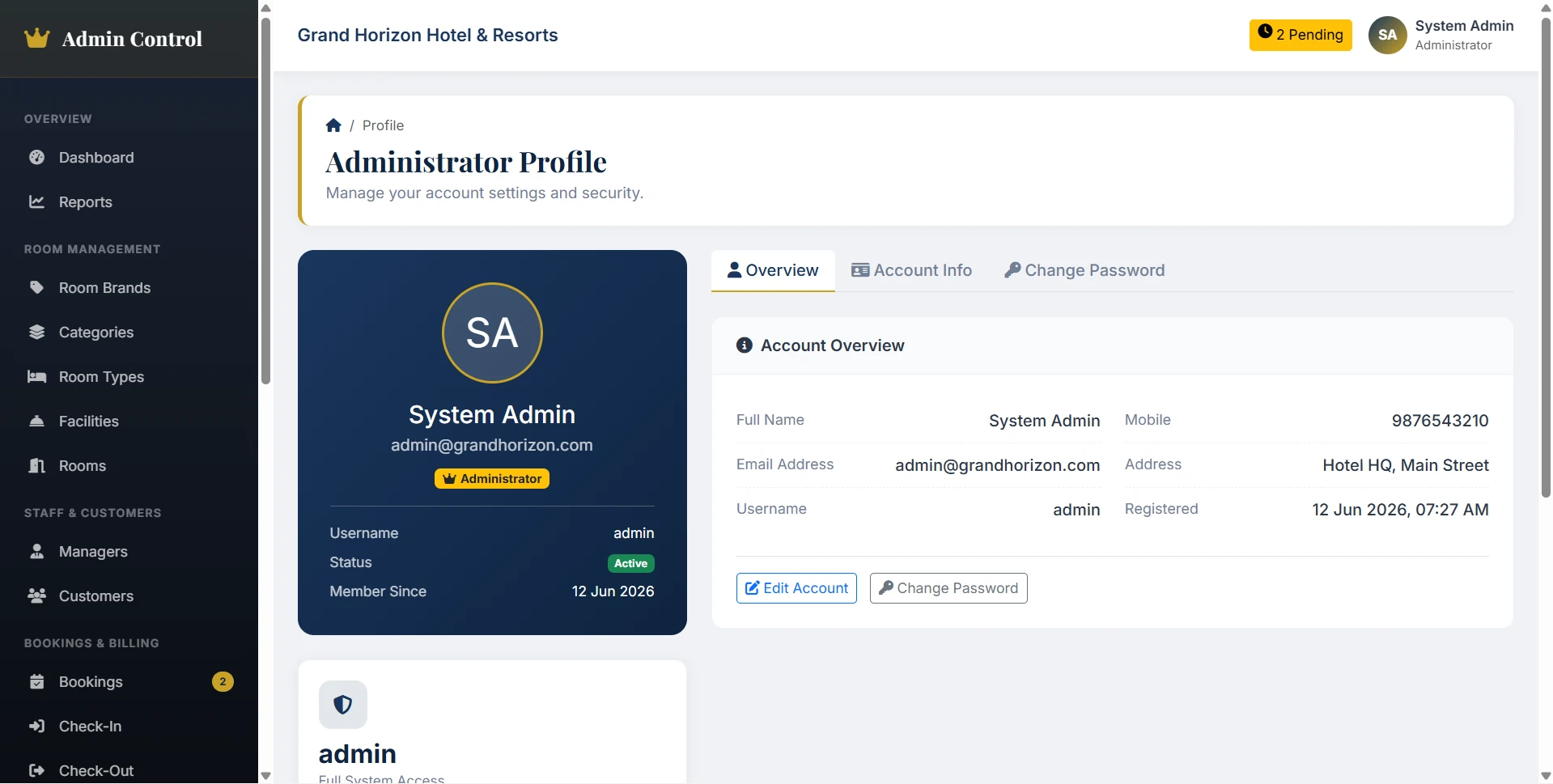Click the Overview tab person icon
Screen dimensions: 1553x784
point(734,270)
